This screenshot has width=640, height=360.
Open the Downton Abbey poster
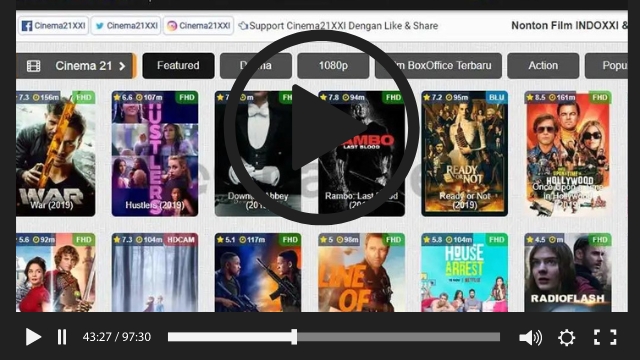pos(258,153)
